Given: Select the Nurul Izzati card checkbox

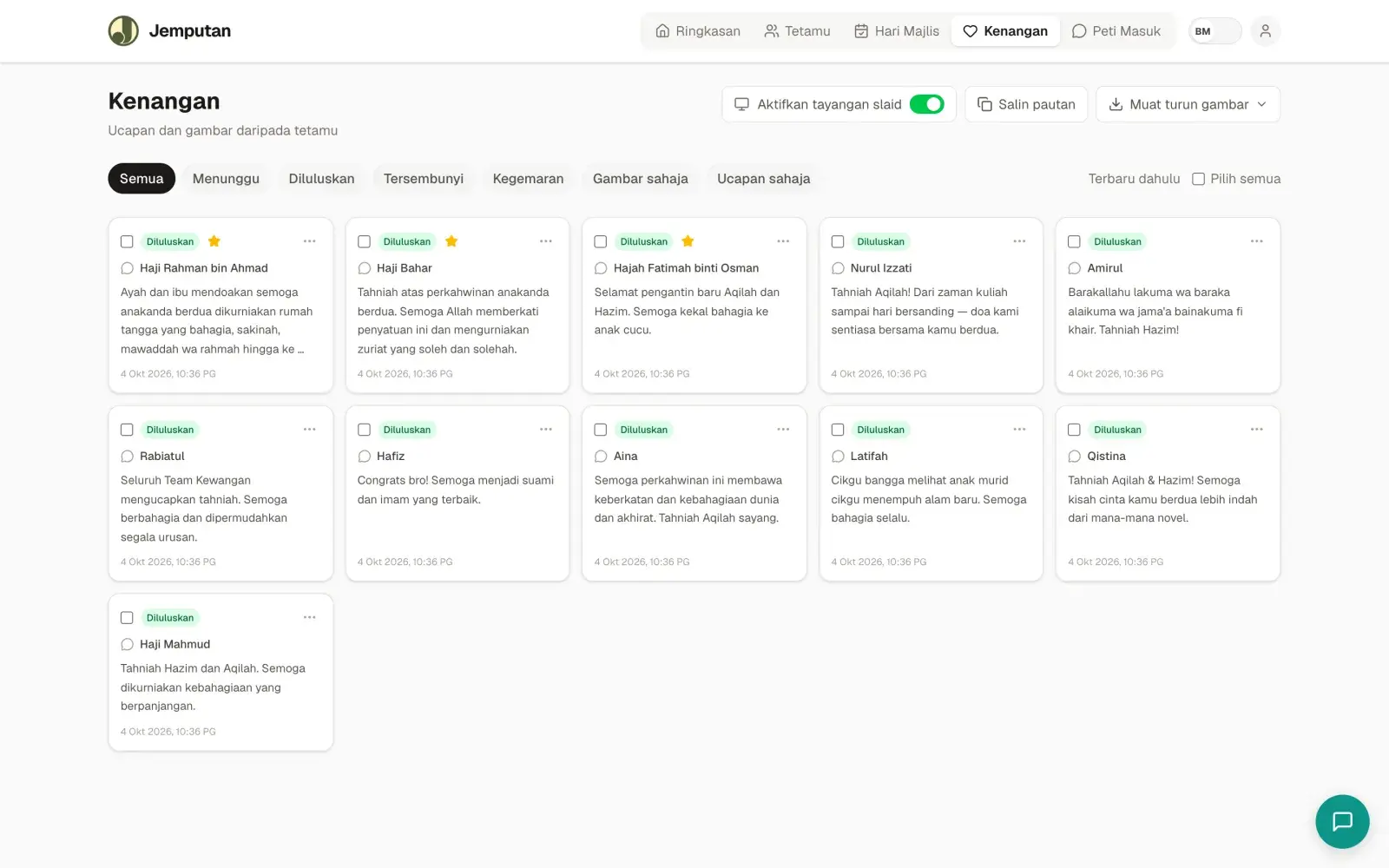Looking at the screenshot, I should tap(838, 241).
